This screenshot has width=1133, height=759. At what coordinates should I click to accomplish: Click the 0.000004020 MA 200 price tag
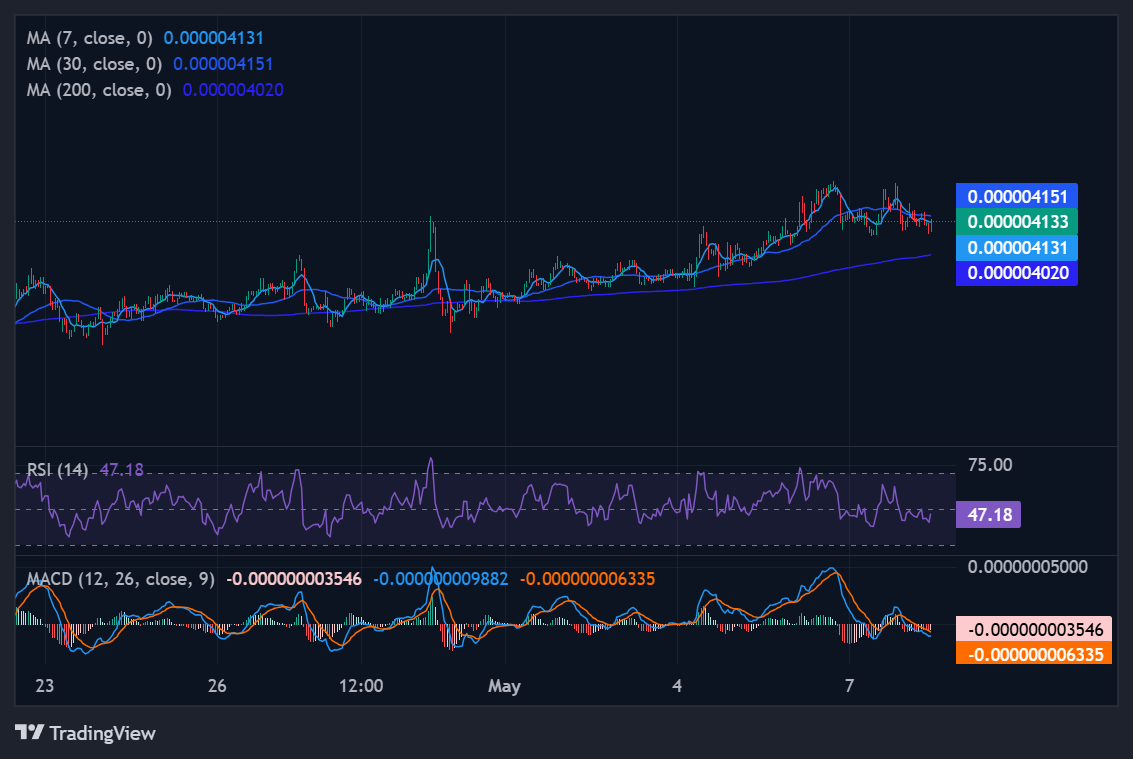coord(1017,273)
